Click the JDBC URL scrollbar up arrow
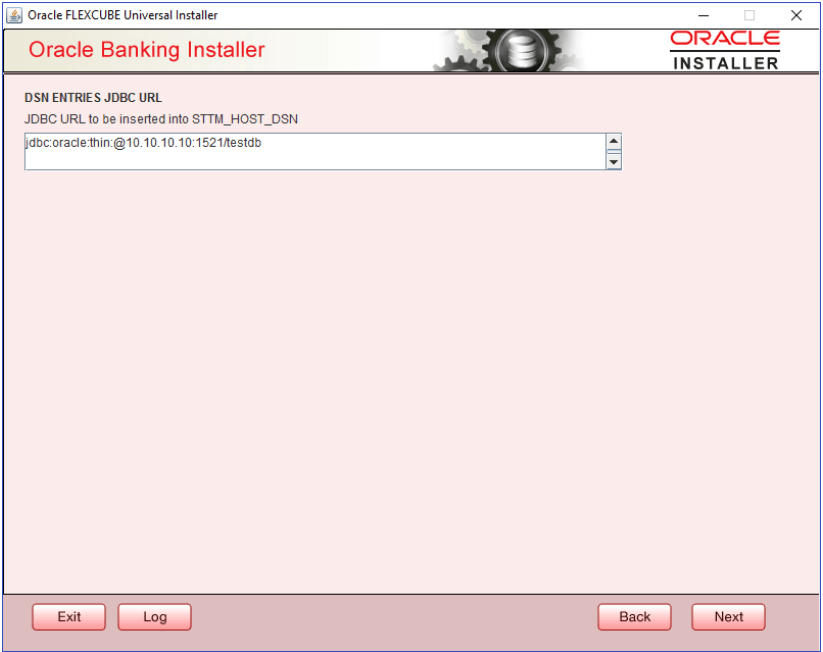The image size is (823, 652). coord(614,142)
